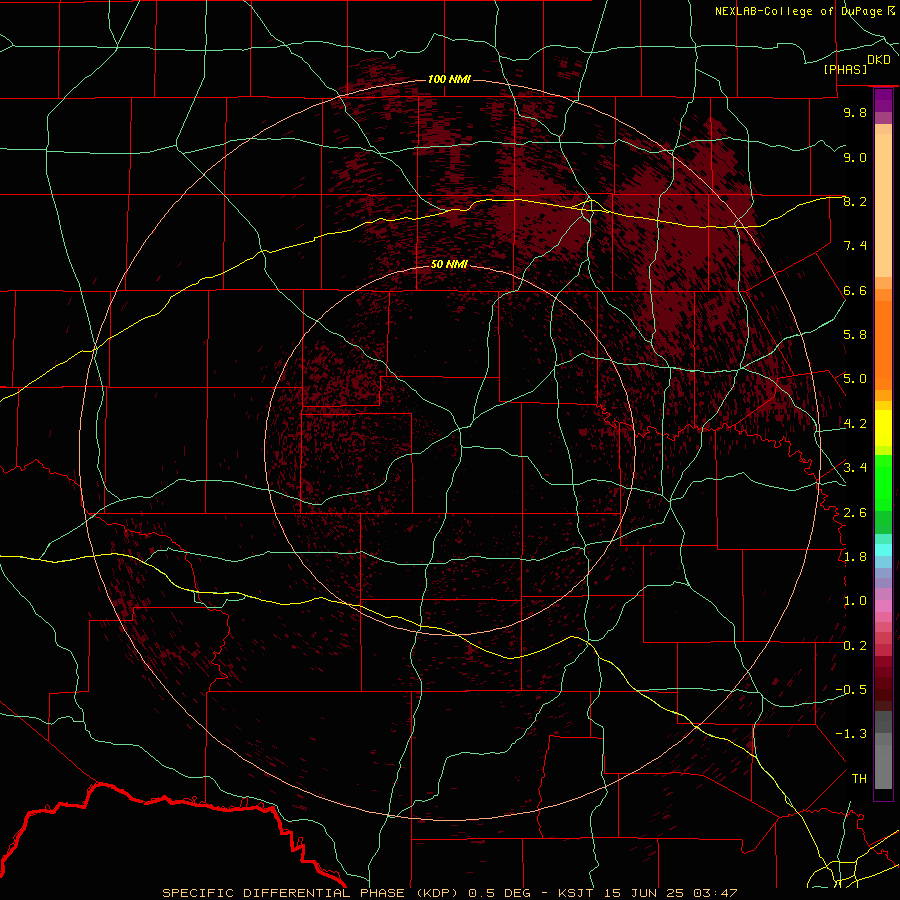This screenshot has height=900, width=900.
Task: Click the 9.8 color scale value
Action: pyautogui.click(x=855, y=112)
